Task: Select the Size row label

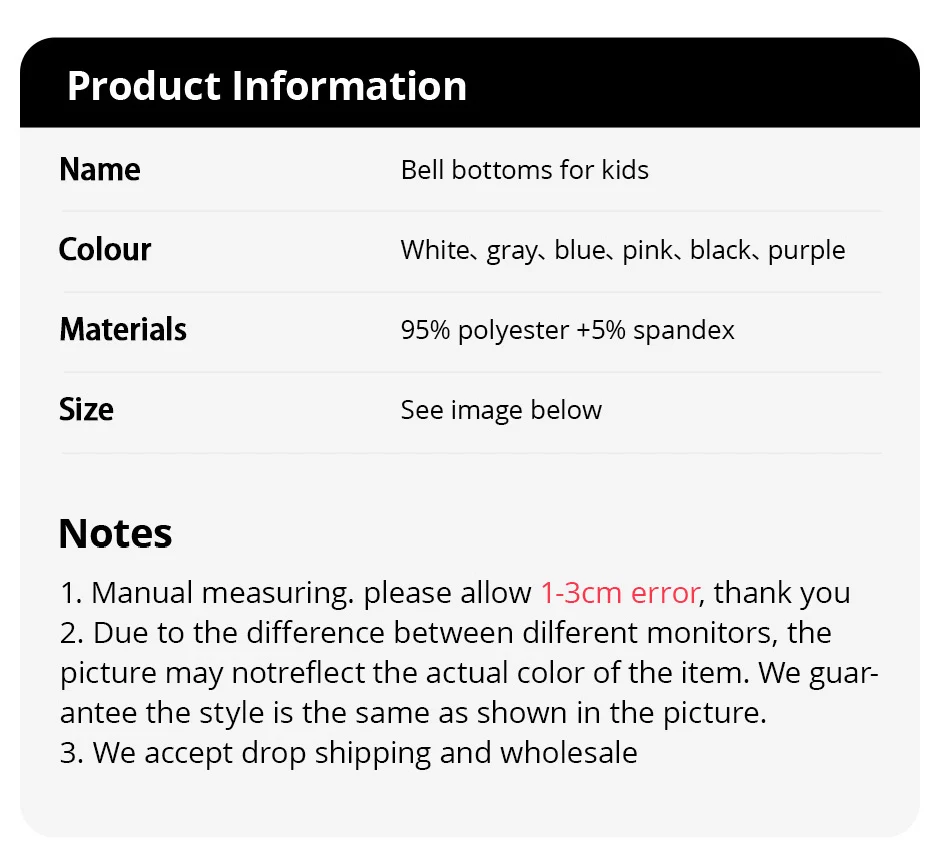Action: [x=86, y=410]
